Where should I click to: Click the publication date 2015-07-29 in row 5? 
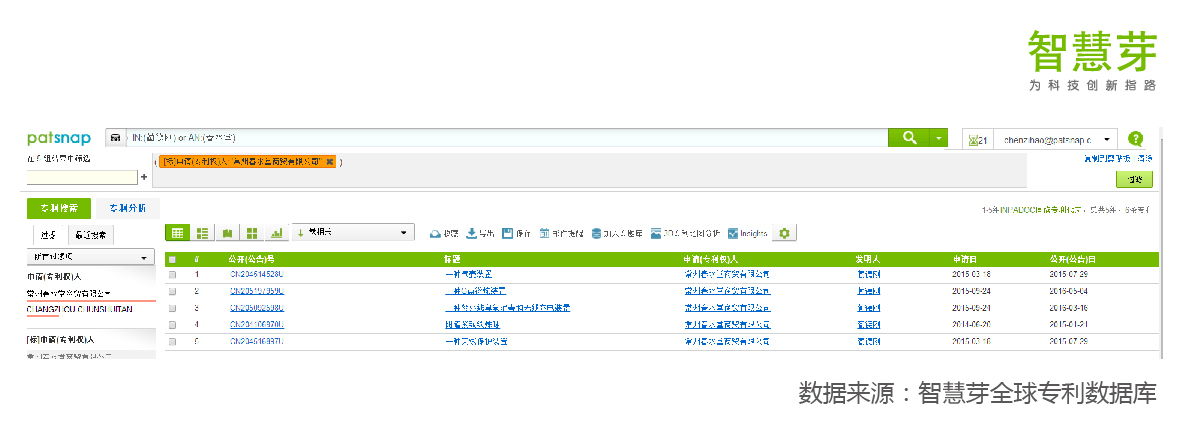[1069, 341]
